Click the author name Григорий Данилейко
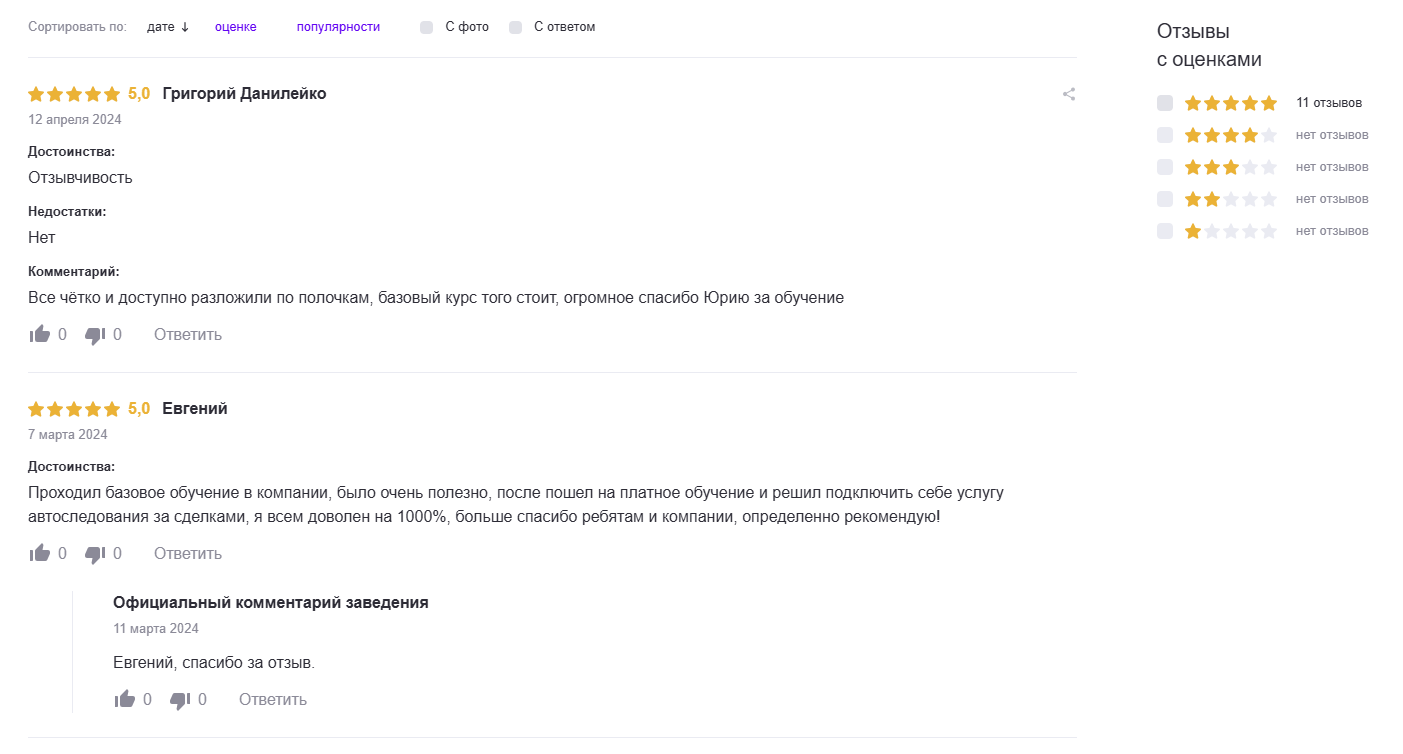 [x=244, y=94]
